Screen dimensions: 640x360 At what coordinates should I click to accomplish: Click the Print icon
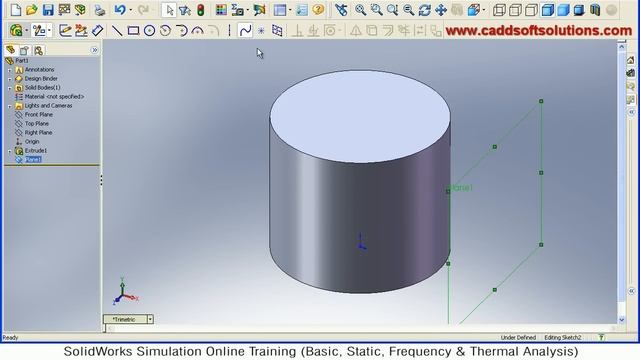(x=100, y=10)
